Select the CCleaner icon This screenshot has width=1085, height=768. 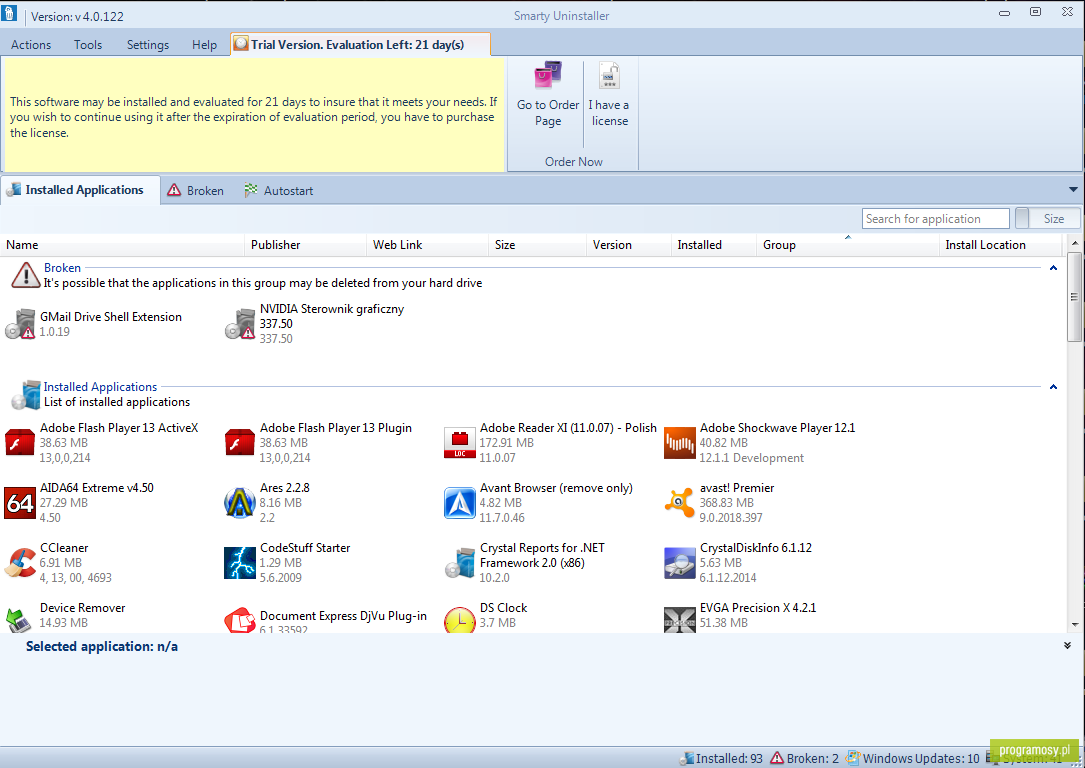tap(20, 563)
